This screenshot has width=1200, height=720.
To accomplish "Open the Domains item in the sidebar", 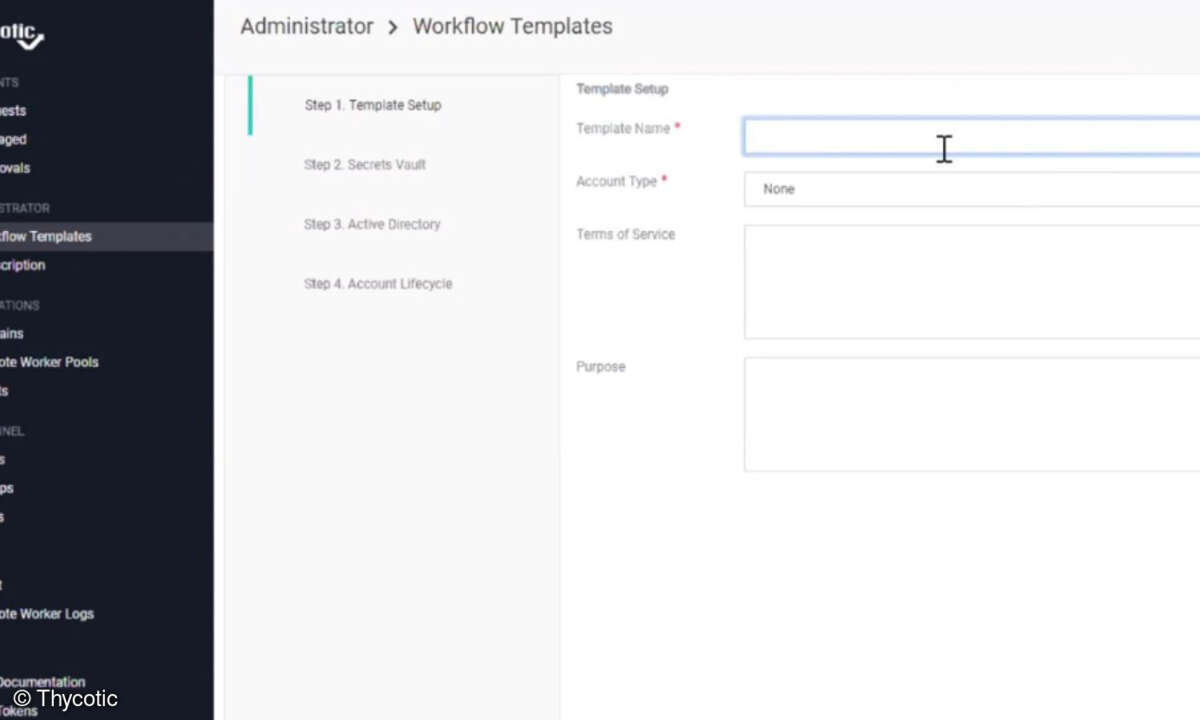I will click(12, 333).
